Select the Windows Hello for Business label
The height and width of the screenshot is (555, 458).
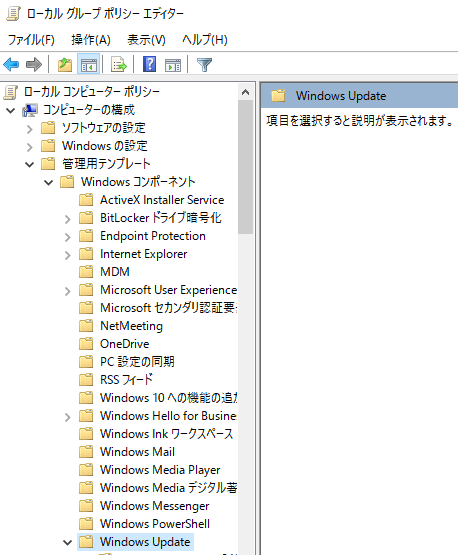click(168, 416)
